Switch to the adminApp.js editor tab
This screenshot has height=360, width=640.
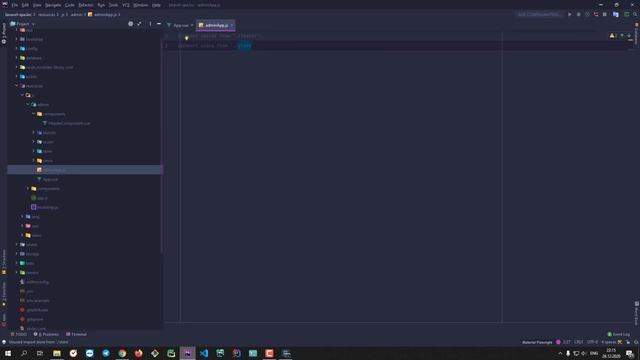tap(216, 25)
